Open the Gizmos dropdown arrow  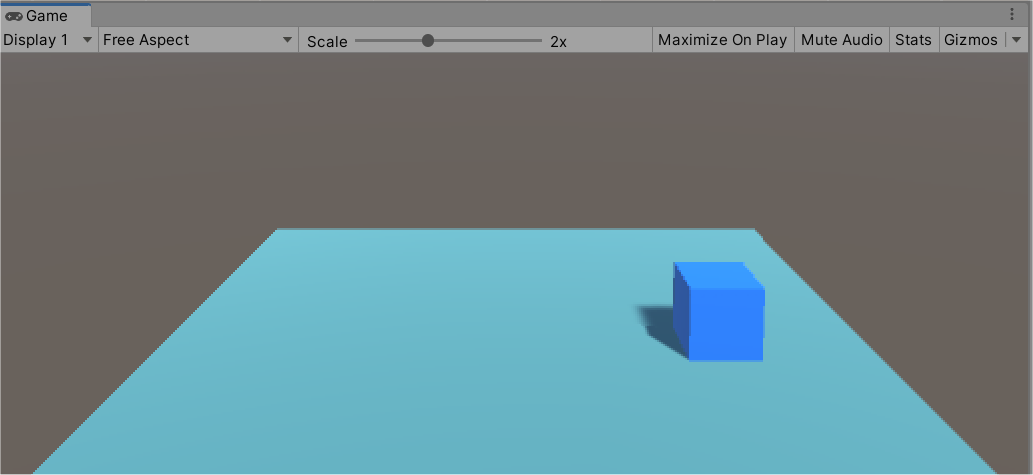pos(1015,40)
